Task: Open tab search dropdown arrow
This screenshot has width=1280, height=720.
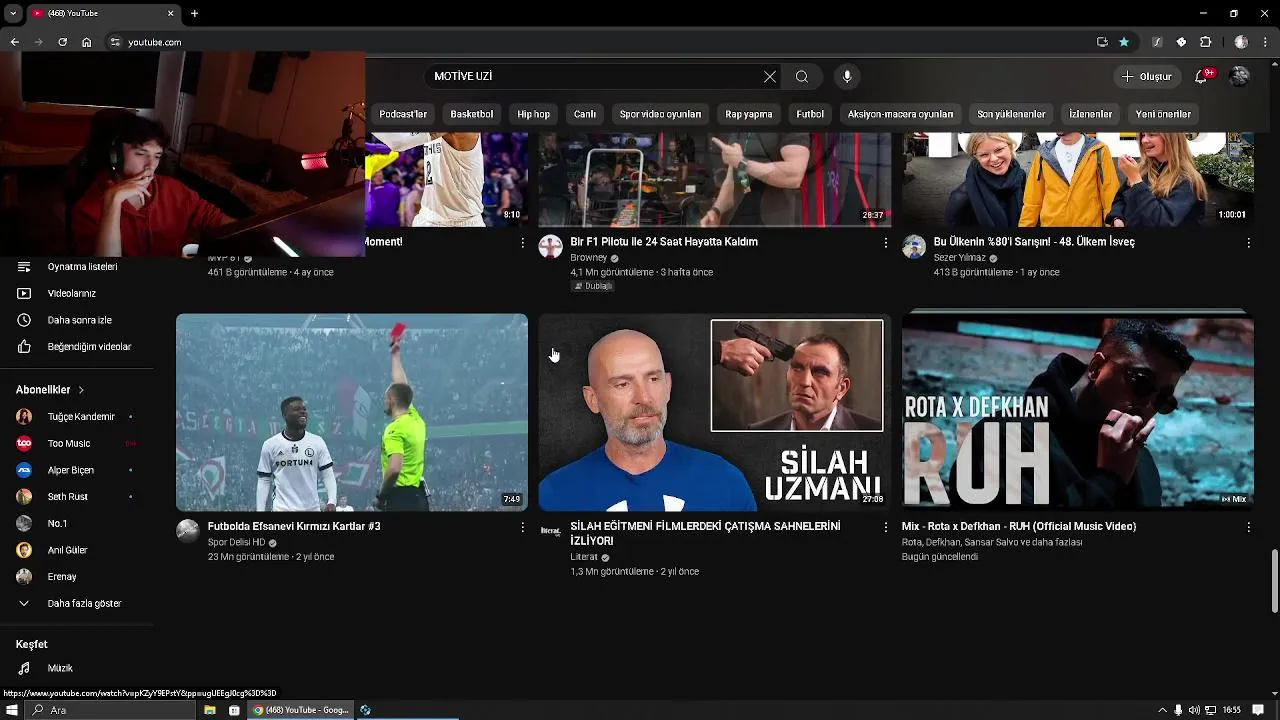Action: click(12, 13)
